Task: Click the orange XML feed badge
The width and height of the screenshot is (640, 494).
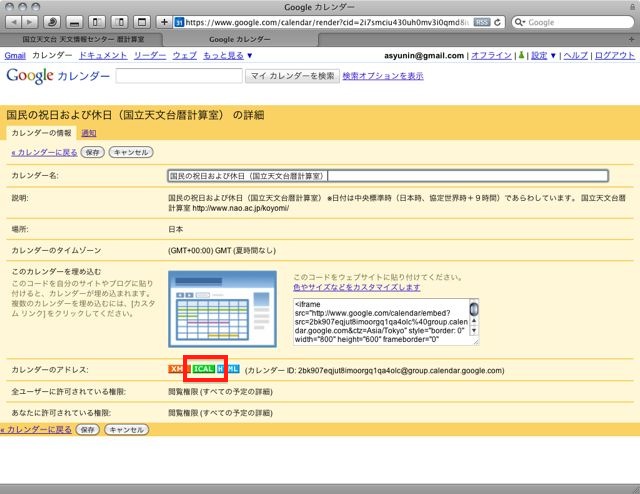Action: [176, 369]
